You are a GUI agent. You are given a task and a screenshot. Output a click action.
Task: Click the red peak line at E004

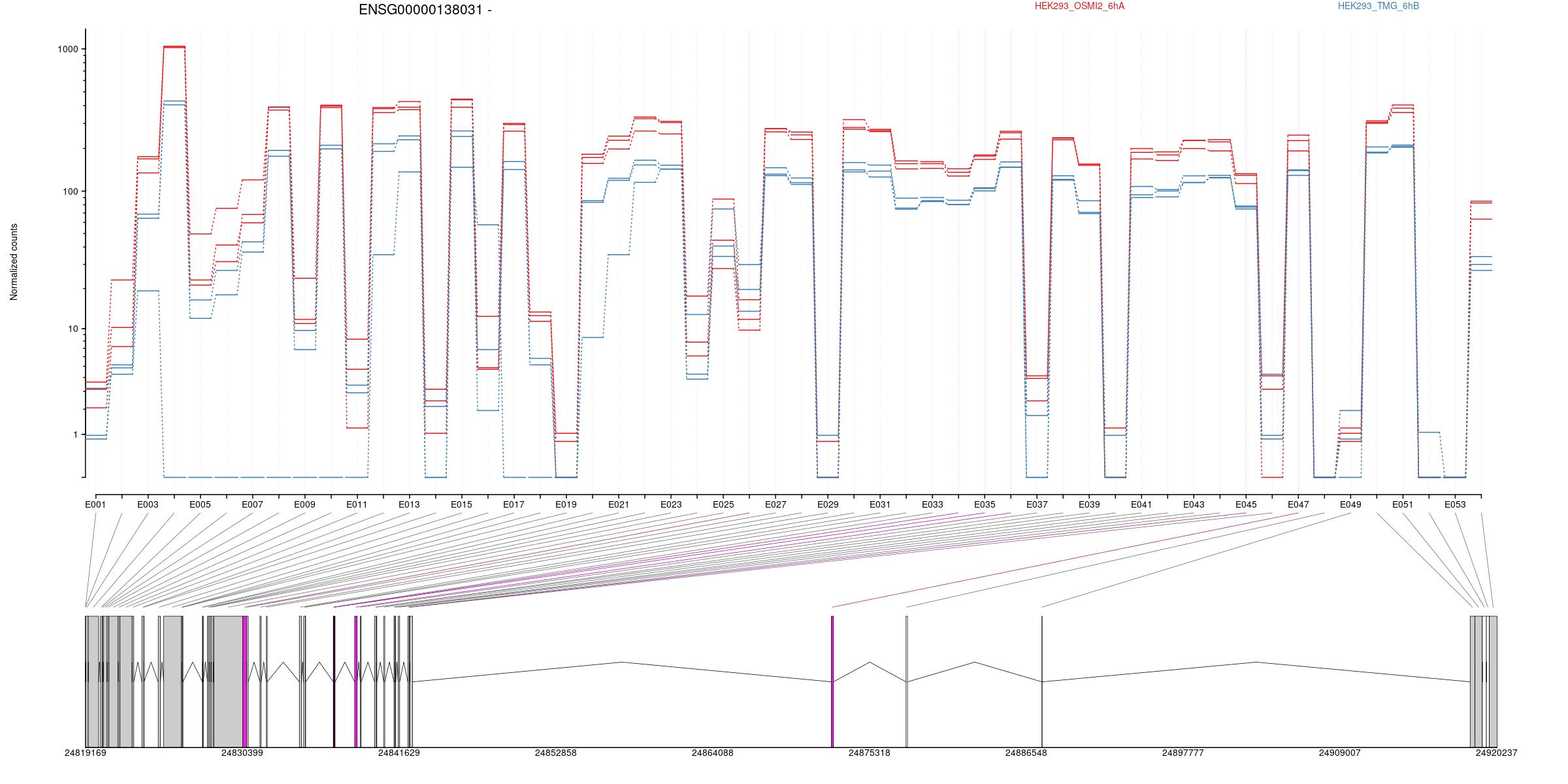(x=174, y=46)
